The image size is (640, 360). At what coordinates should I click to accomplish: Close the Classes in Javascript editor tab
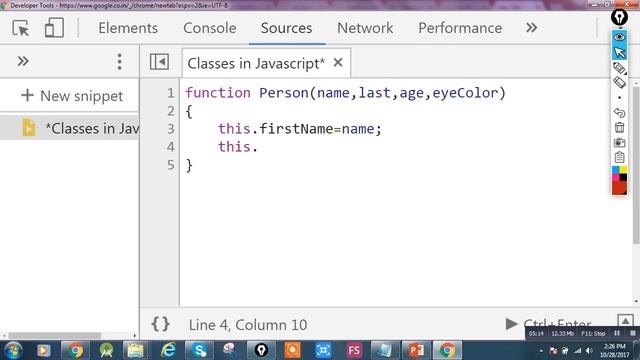[x=338, y=62]
